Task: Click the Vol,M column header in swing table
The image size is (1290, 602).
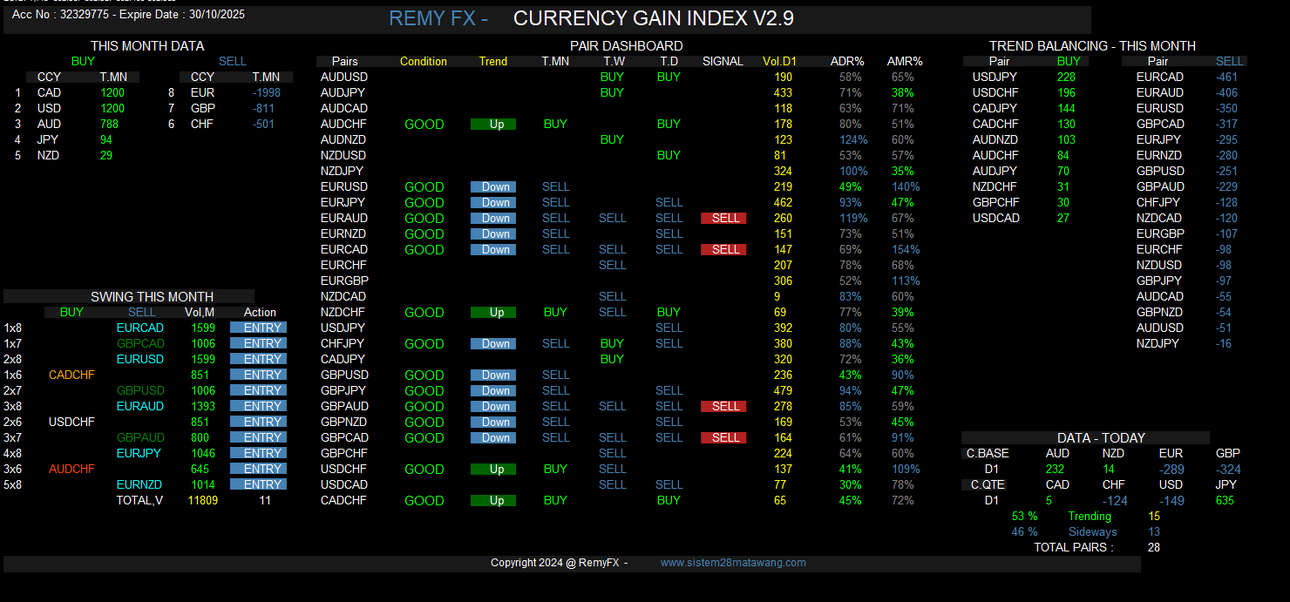Action: click(199, 312)
